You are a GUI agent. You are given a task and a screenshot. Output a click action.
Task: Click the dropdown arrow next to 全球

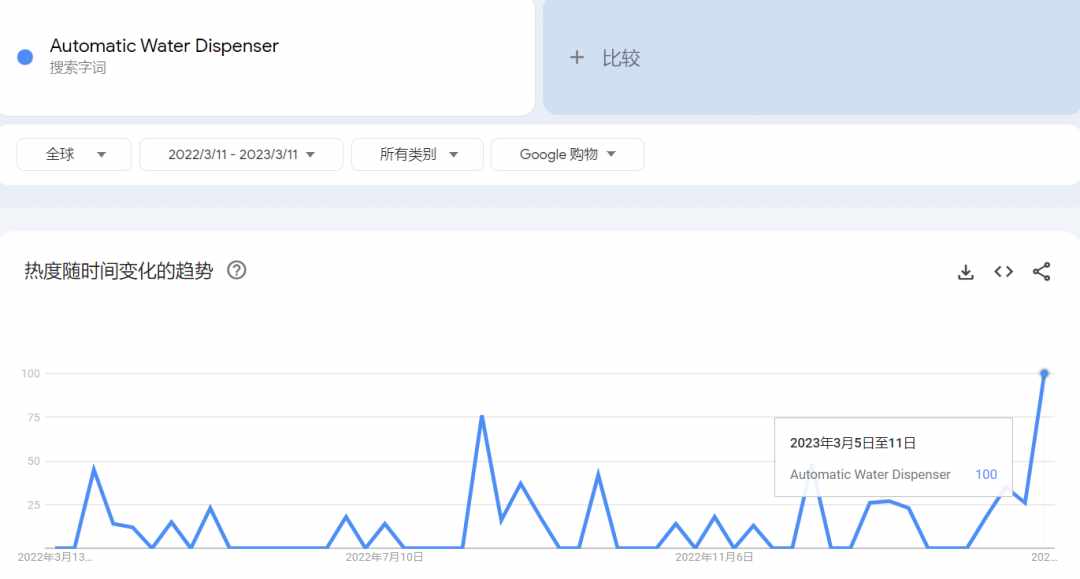[x=101, y=155]
